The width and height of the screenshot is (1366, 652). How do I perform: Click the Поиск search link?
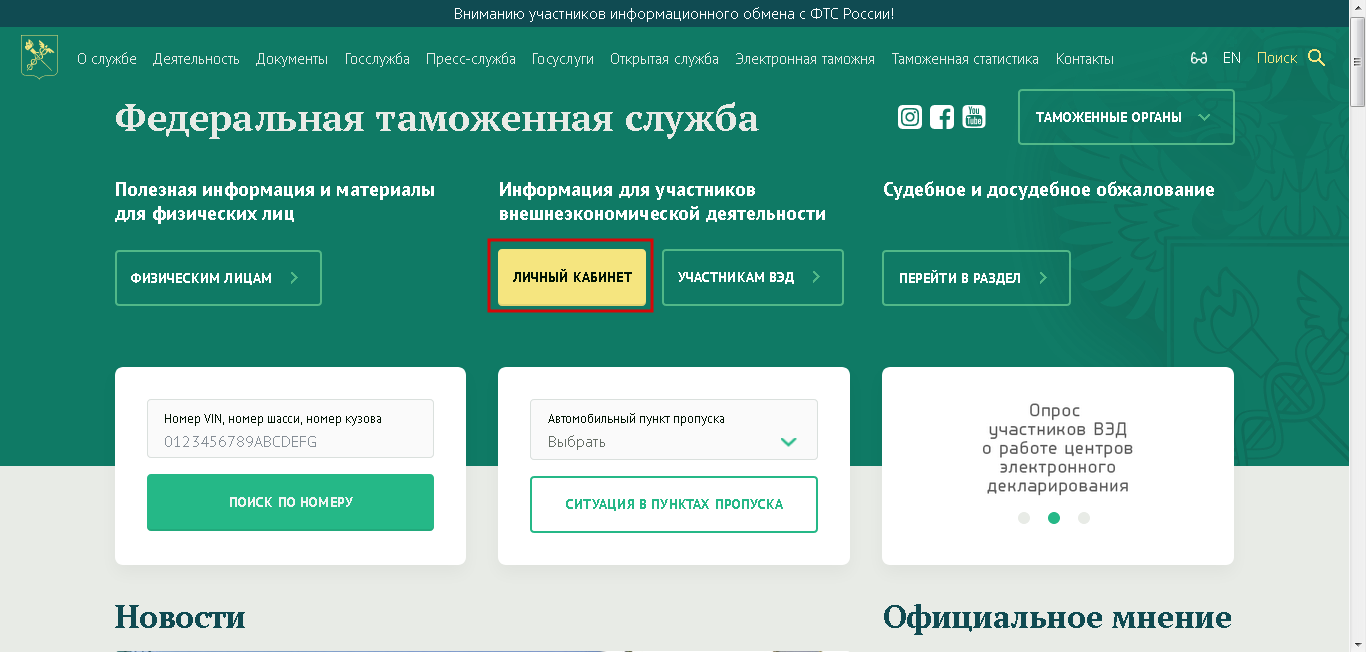click(x=1277, y=58)
